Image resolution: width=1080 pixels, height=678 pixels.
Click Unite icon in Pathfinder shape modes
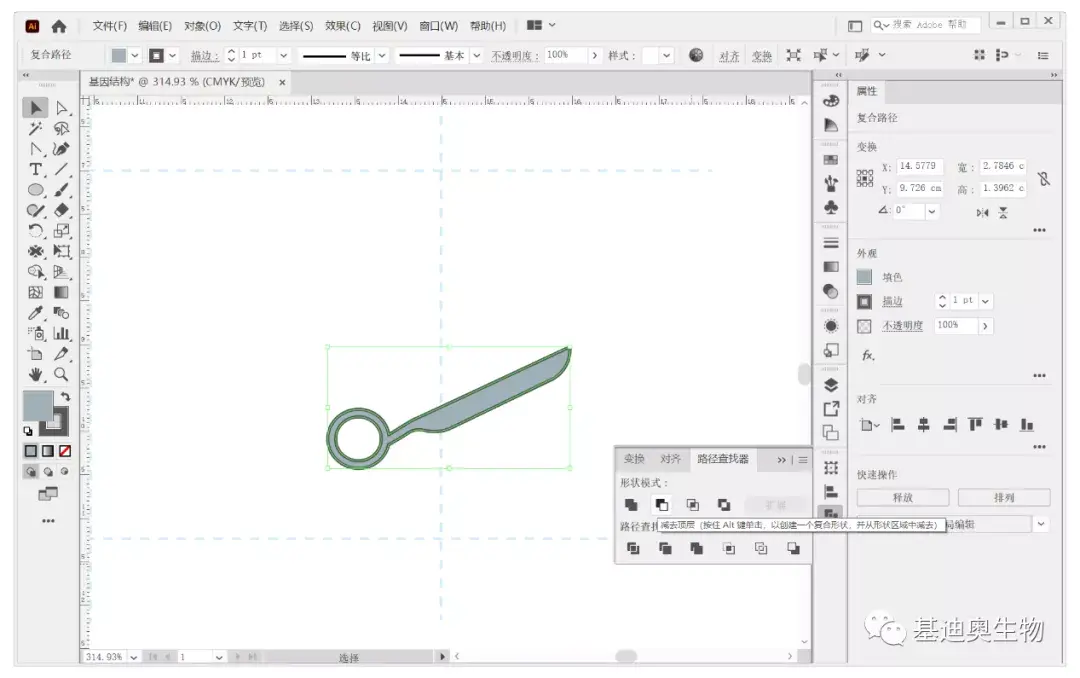[631, 504]
